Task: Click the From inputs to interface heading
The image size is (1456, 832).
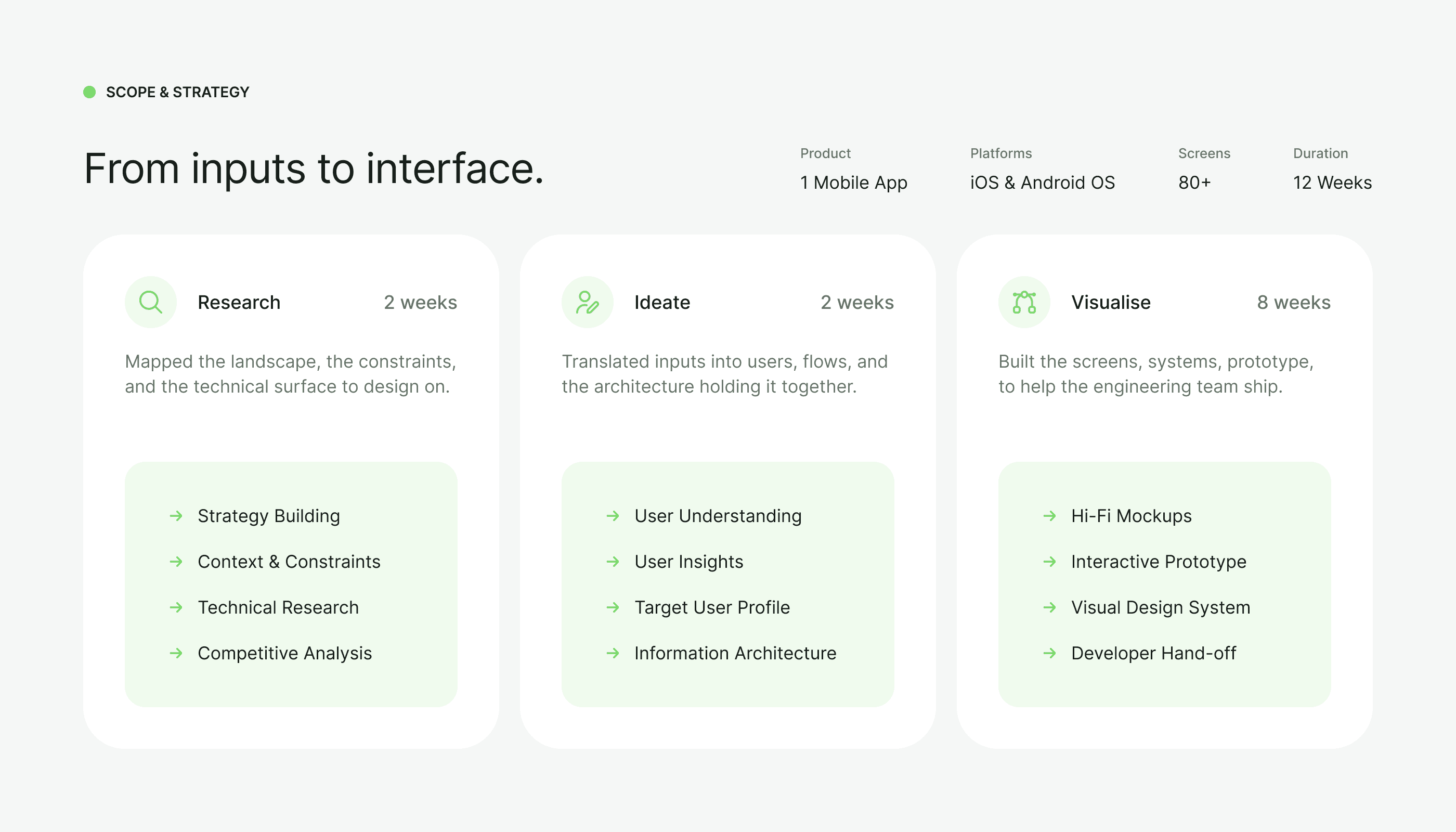Action: [x=314, y=169]
